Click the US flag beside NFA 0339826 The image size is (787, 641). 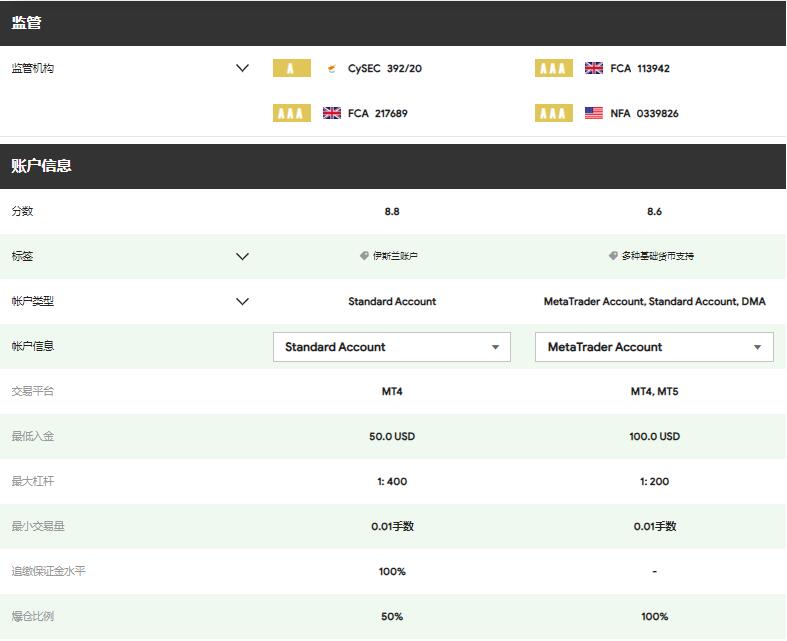[x=594, y=114]
